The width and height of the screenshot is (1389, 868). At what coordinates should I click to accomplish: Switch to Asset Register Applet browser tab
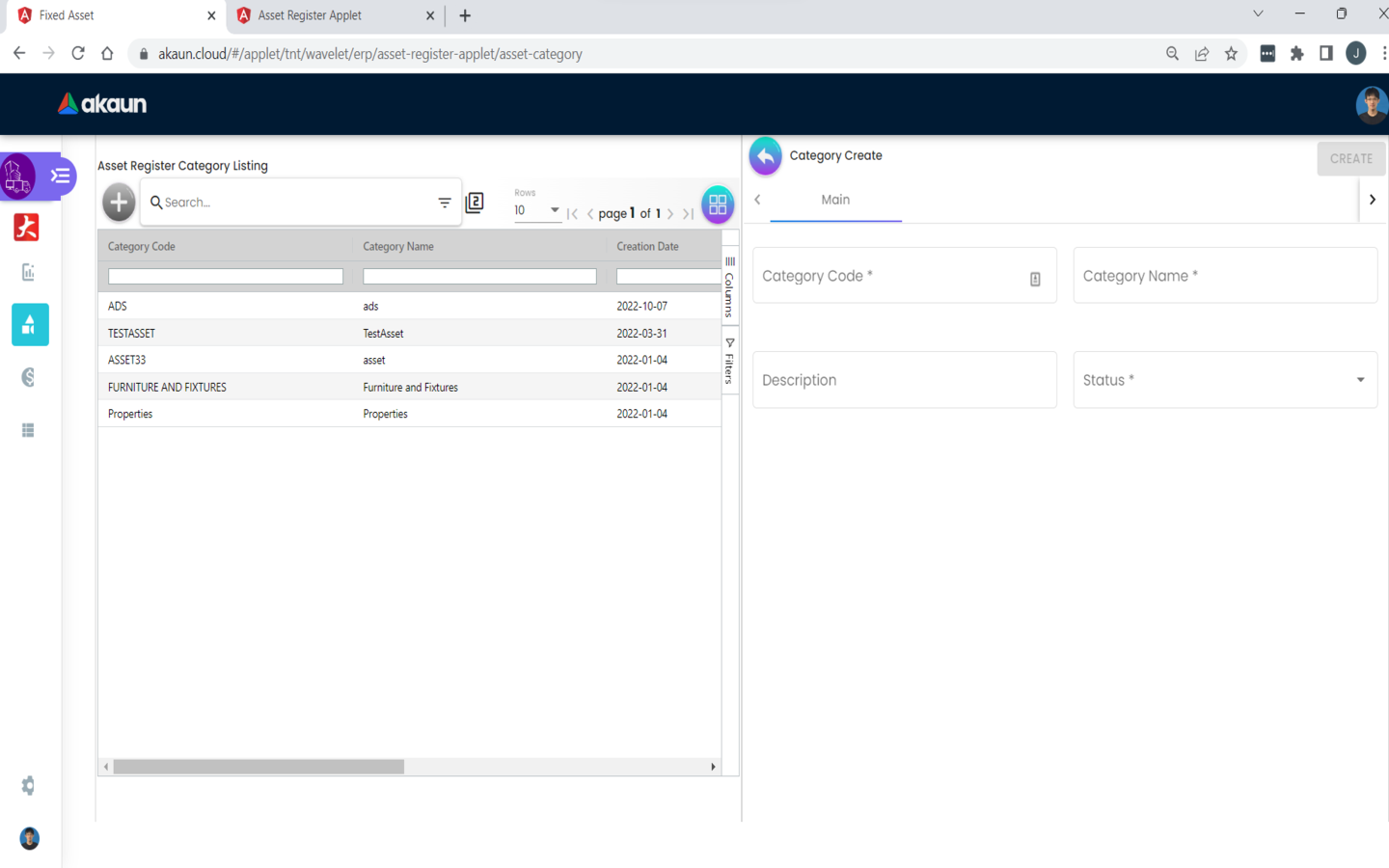click(328, 15)
